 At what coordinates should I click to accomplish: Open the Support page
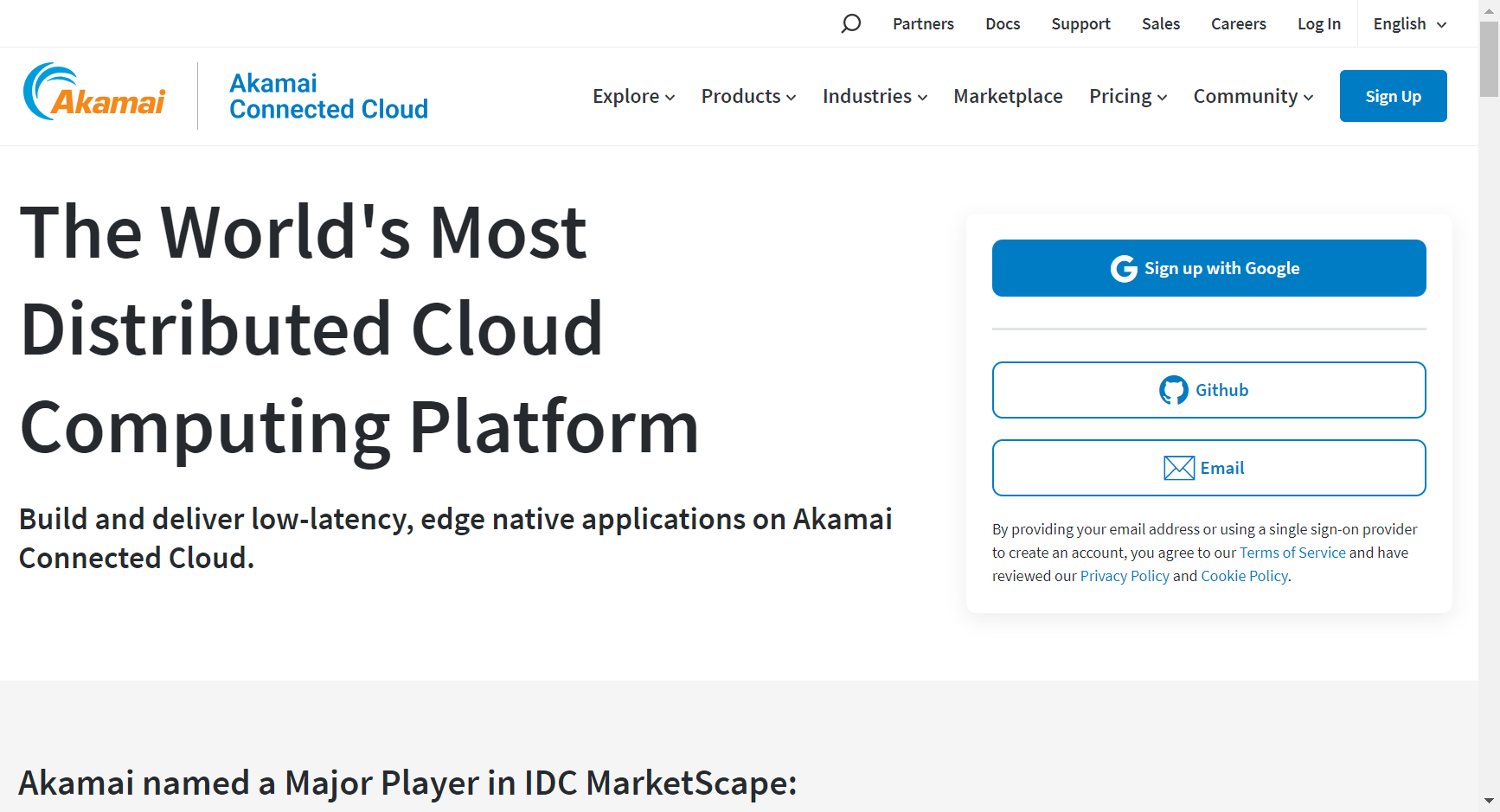click(1080, 24)
